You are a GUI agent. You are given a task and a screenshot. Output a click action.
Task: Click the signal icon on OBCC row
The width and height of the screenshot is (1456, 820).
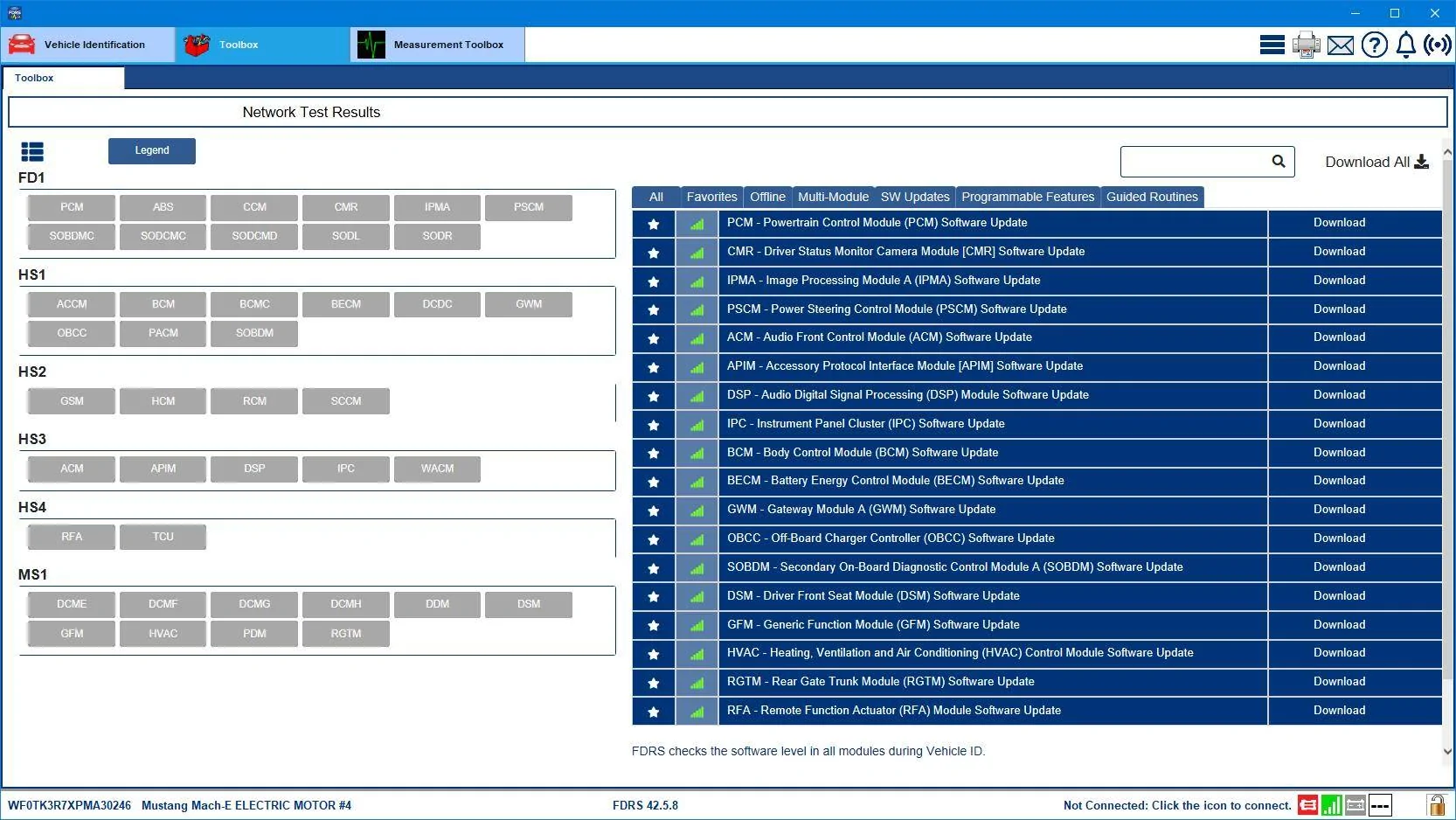point(697,539)
